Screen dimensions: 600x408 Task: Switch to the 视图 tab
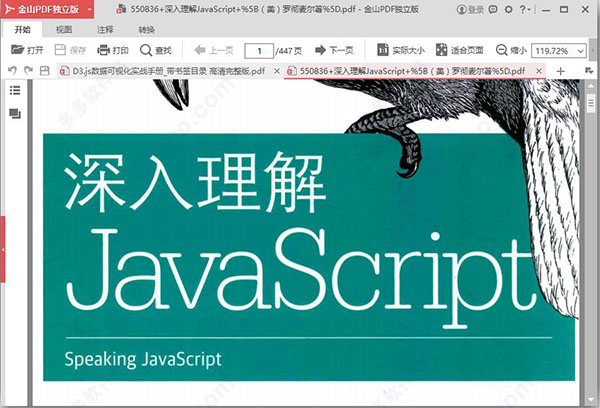64,29
